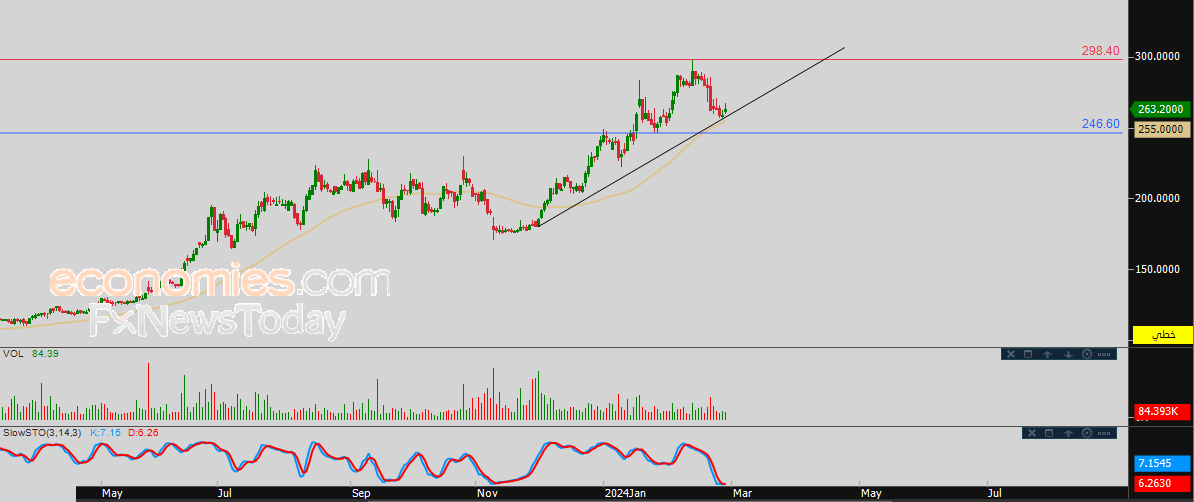Viewport: 1194px width, 502px height.
Task: Click the Mar label on time axis
Action: pyautogui.click(x=742, y=494)
